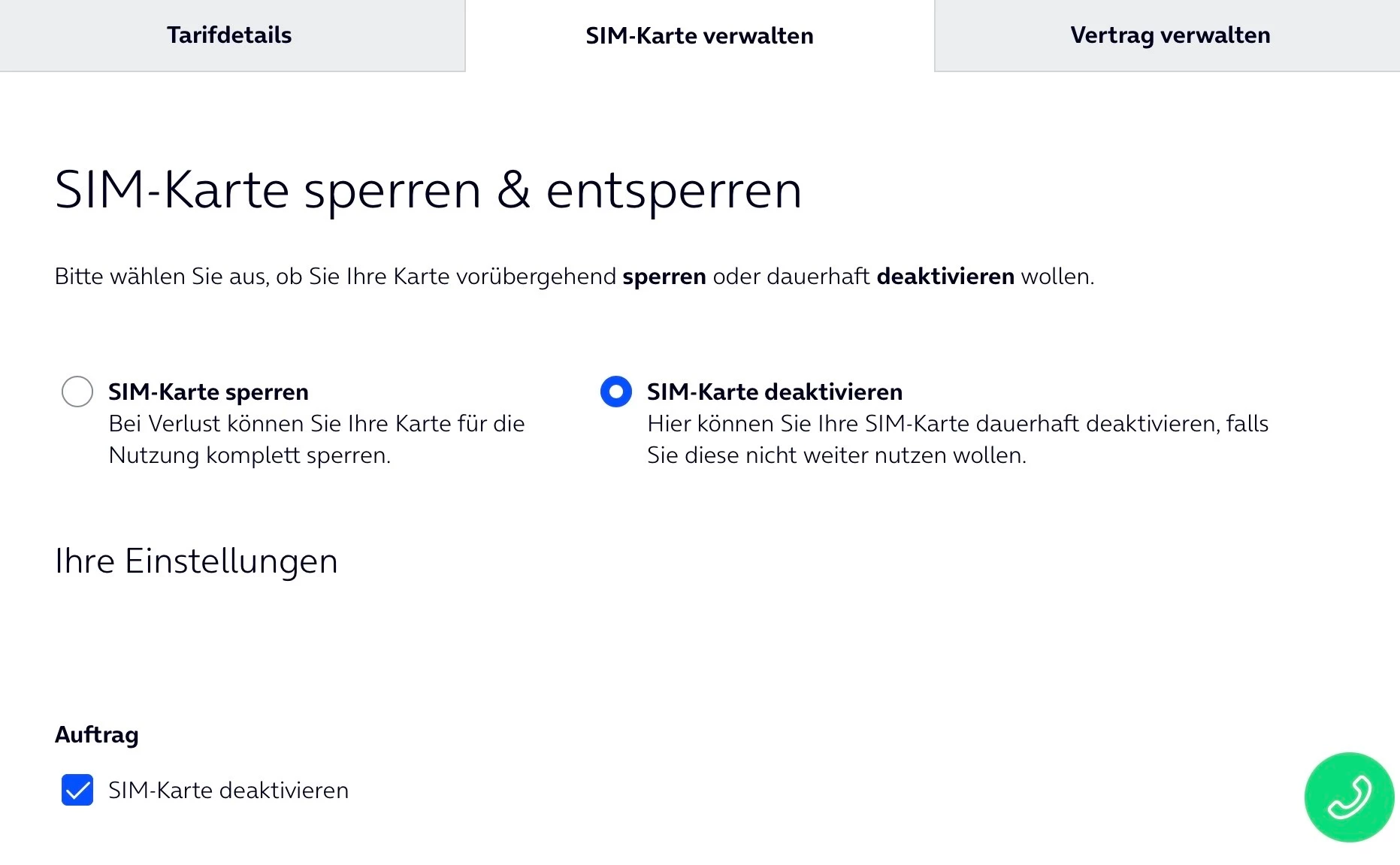The image size is (1400, 865).
Task: Click the "Ihre Einstellungen" section heading
Action: pyautogui.click(x=196, y=561)
